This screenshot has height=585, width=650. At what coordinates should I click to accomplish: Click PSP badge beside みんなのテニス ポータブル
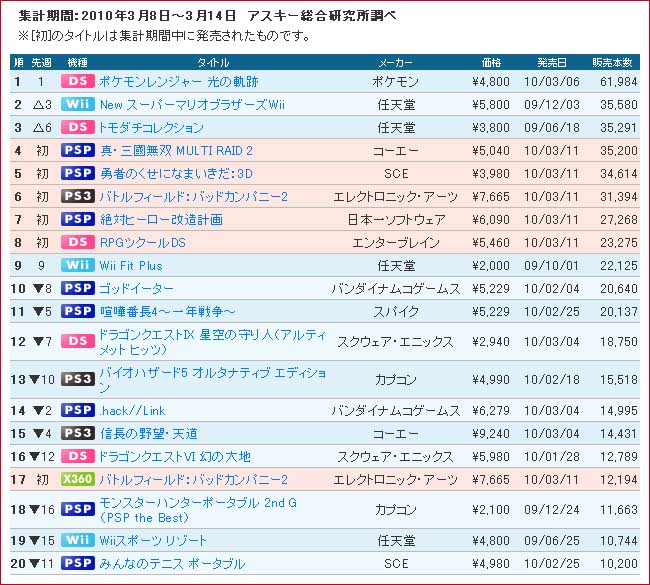coord(78,563)
